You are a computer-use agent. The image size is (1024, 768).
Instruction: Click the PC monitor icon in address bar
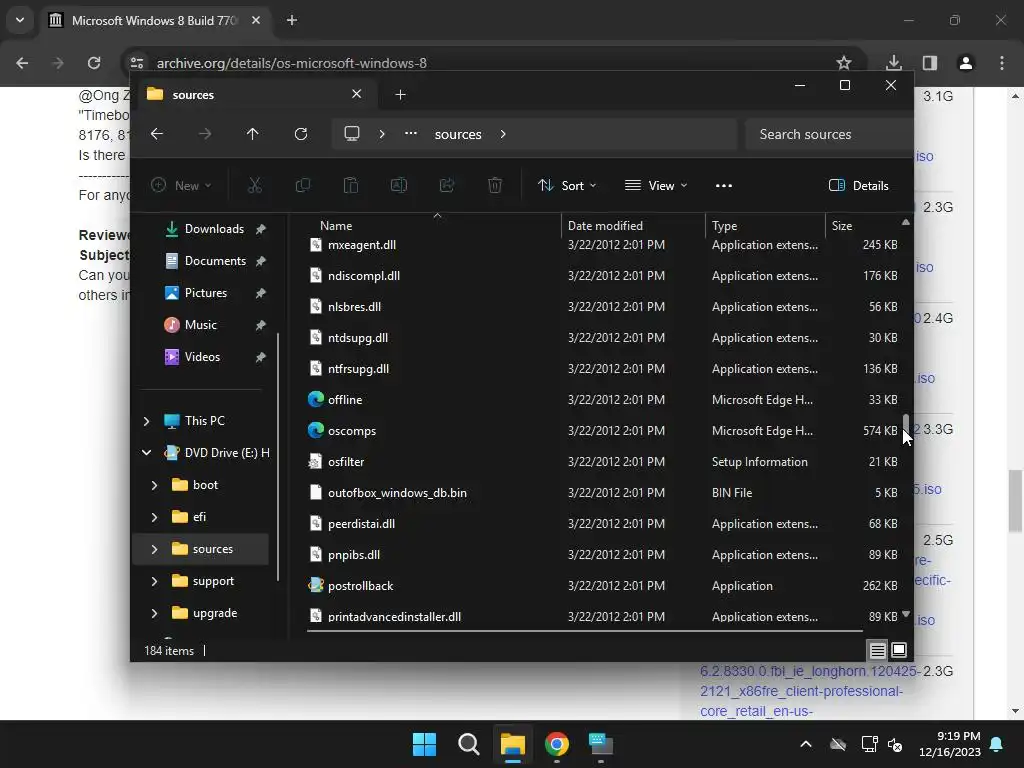[352, 134]
